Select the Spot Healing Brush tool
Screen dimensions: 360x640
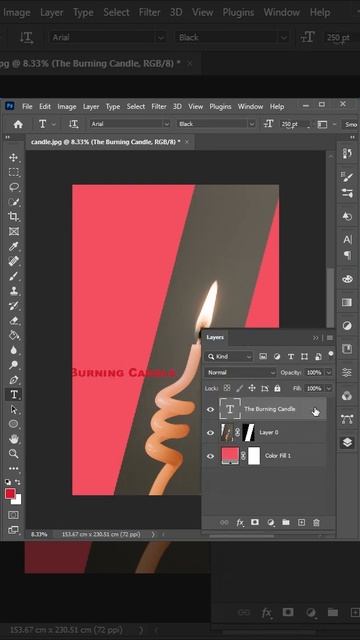pos(13,261)
